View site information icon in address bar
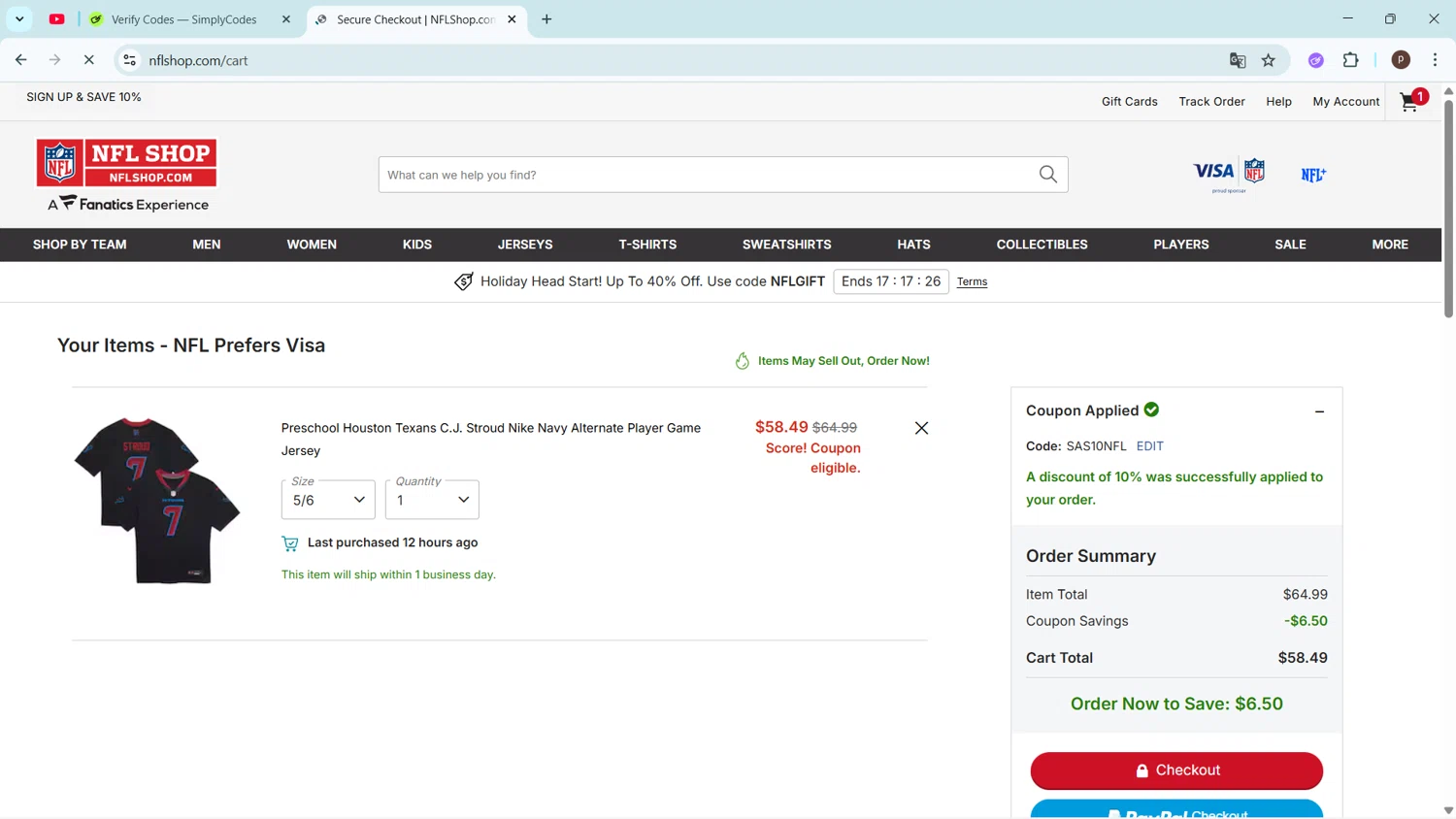Image resolution: width=1456 pixels, height=819 pixels. coord(129,60)
